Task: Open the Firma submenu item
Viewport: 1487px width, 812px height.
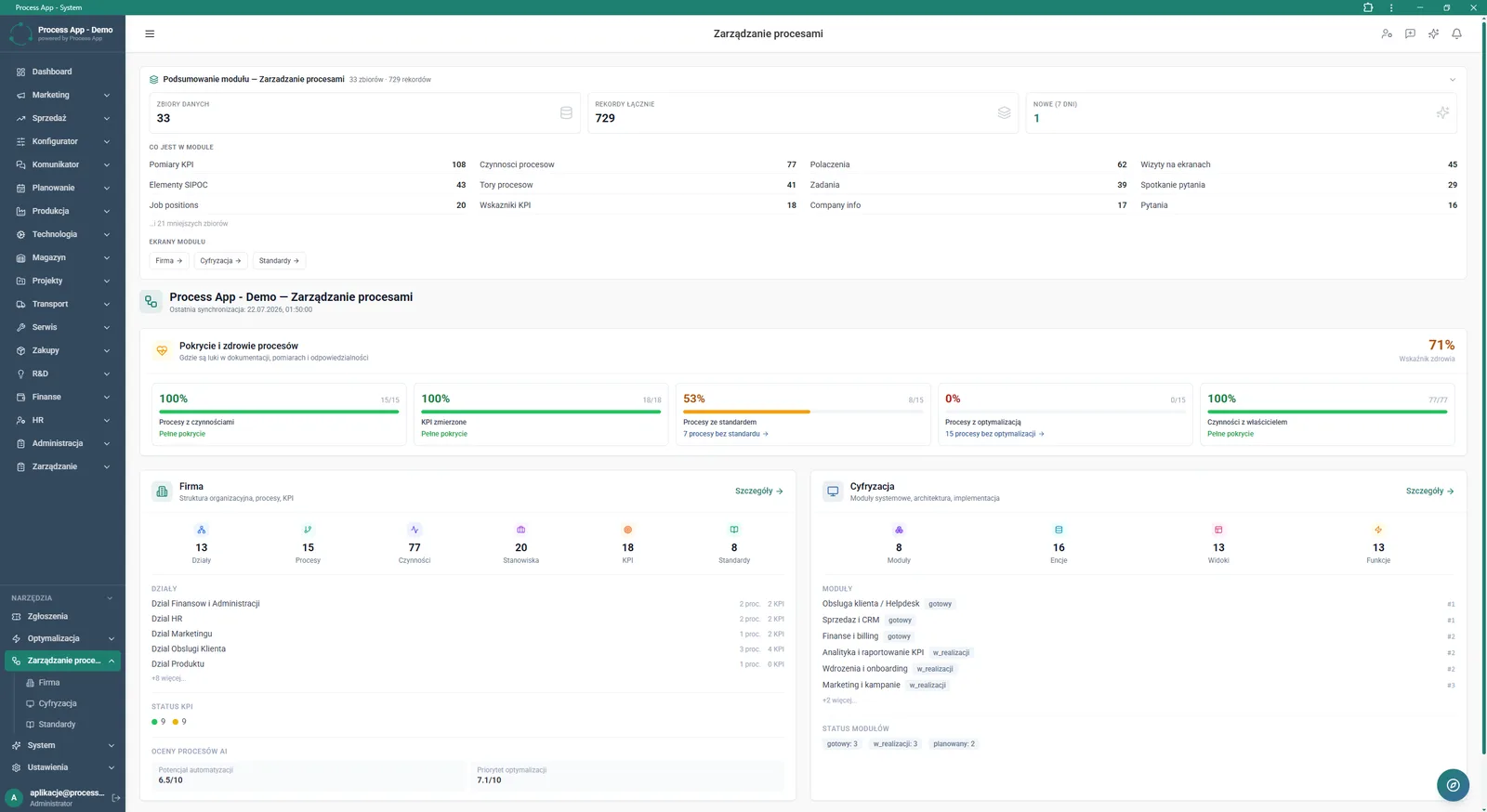Action: [x=69, y=682]
